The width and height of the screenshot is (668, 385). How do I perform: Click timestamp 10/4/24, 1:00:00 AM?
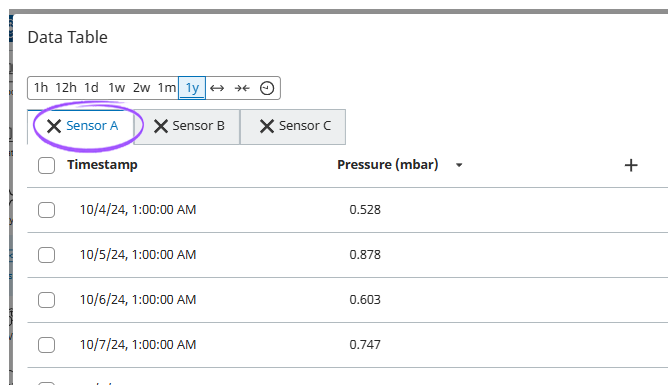[138, 210]
